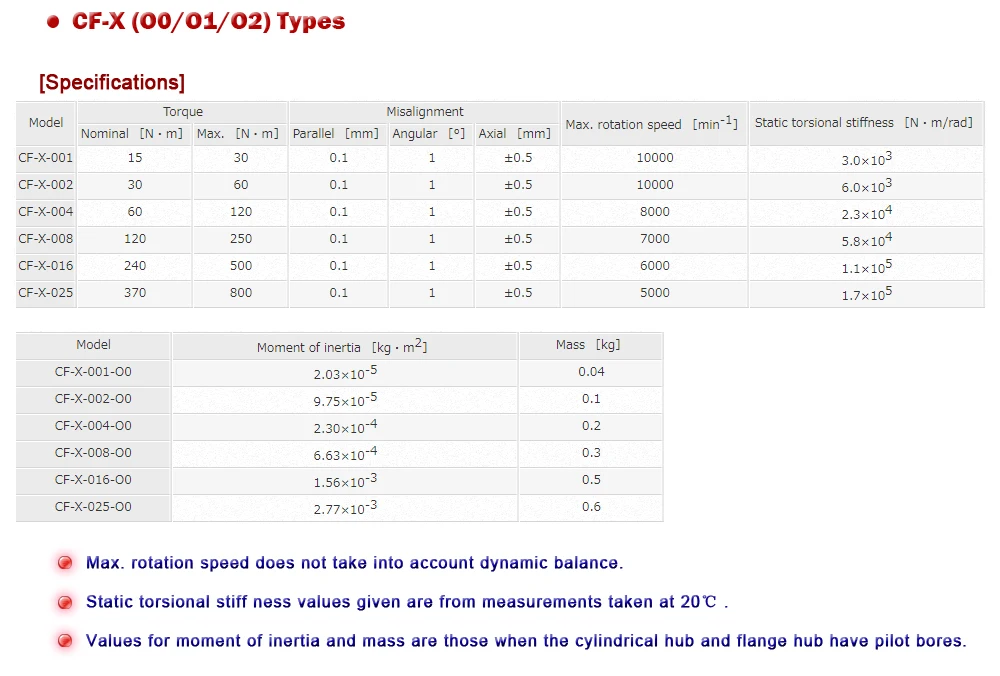This screenshot has height=676, width=1000.
Task: Click the Angular [°] sub-header cell
Action: click(431, 134)
